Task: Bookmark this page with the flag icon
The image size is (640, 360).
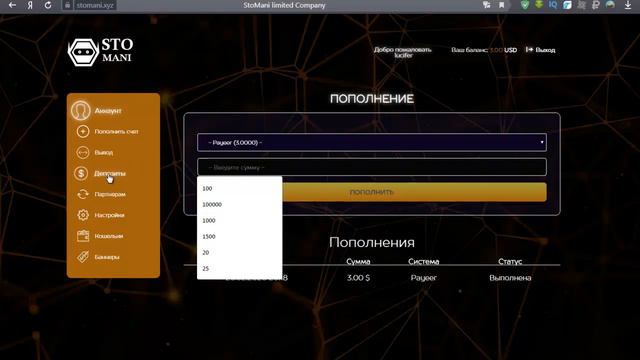Action: 502,5
